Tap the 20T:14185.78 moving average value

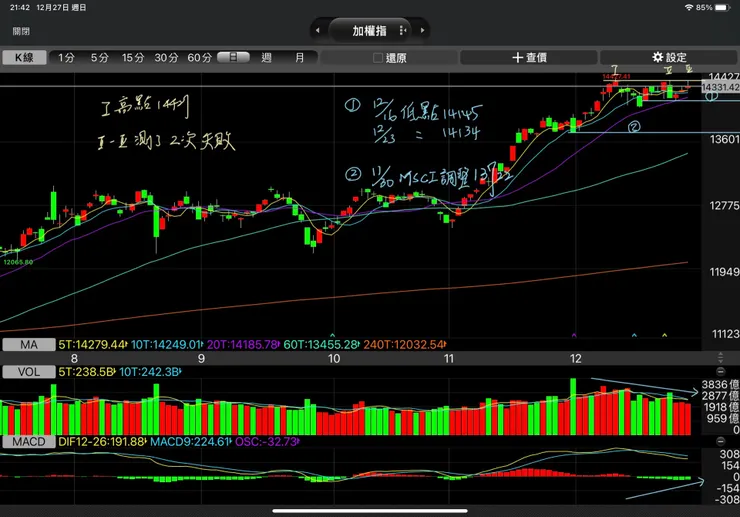pyautogui.click(x=243, y=345)
